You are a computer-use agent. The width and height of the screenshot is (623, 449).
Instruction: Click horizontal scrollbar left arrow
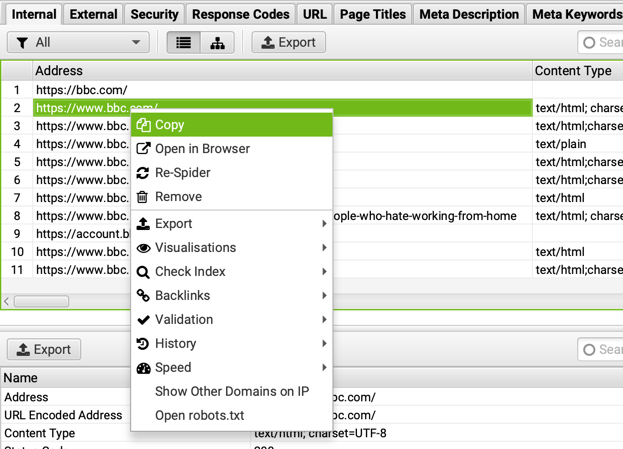(x=6, y=301)
